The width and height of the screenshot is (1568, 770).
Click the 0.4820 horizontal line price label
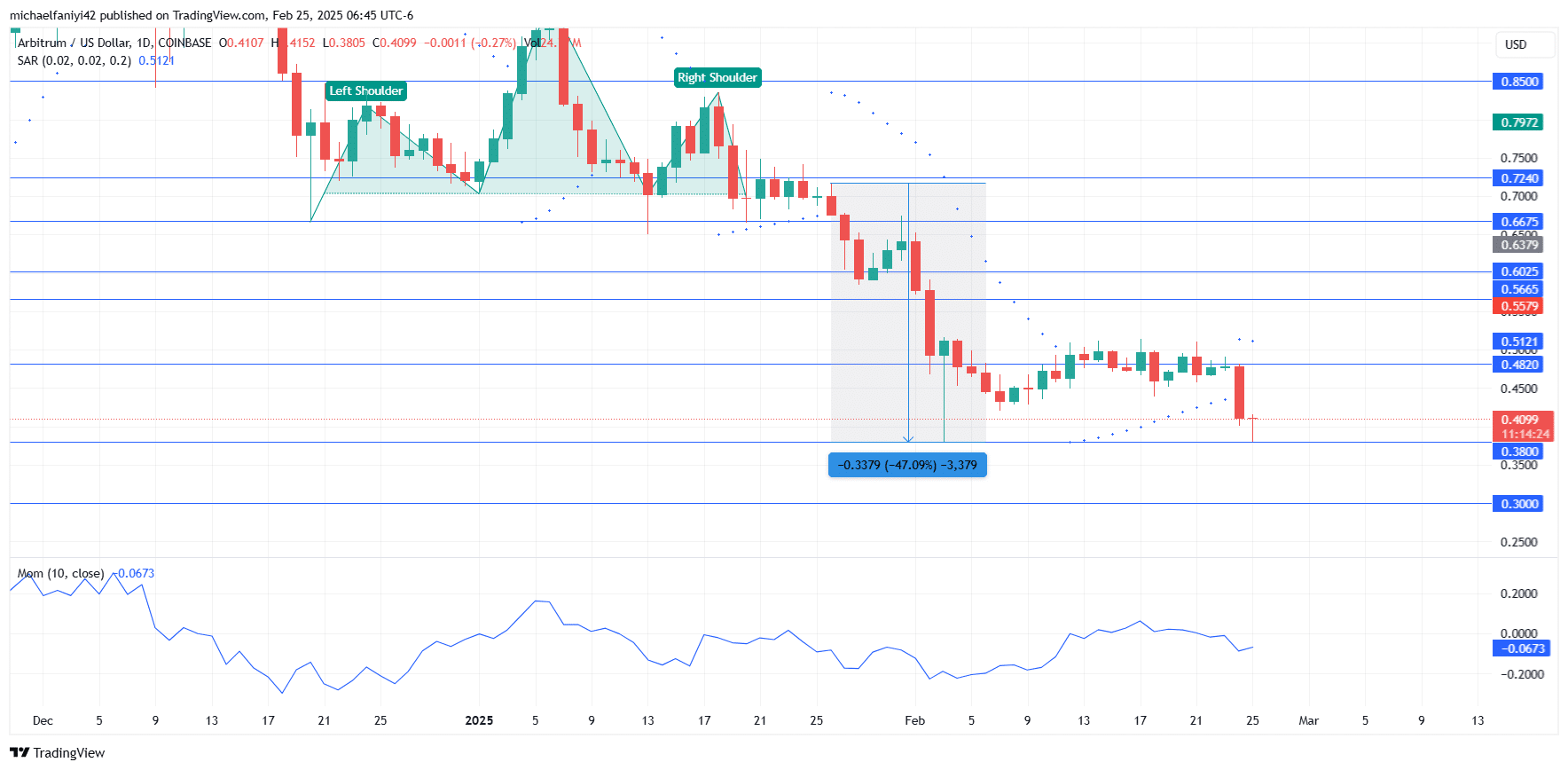(1518, 365)
